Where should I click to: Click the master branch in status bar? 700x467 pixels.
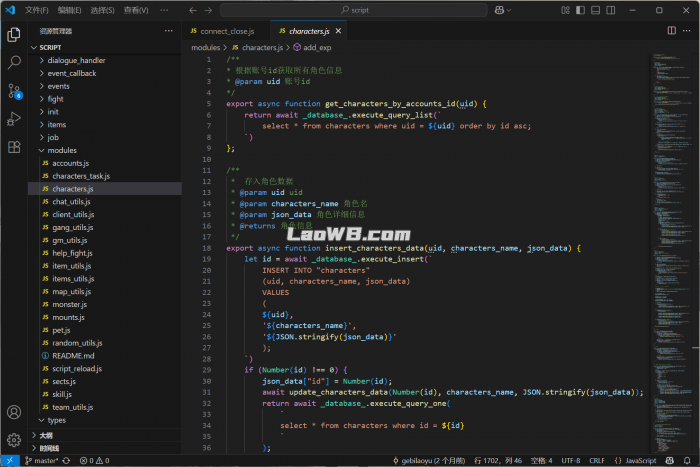[x=42, y=460]
